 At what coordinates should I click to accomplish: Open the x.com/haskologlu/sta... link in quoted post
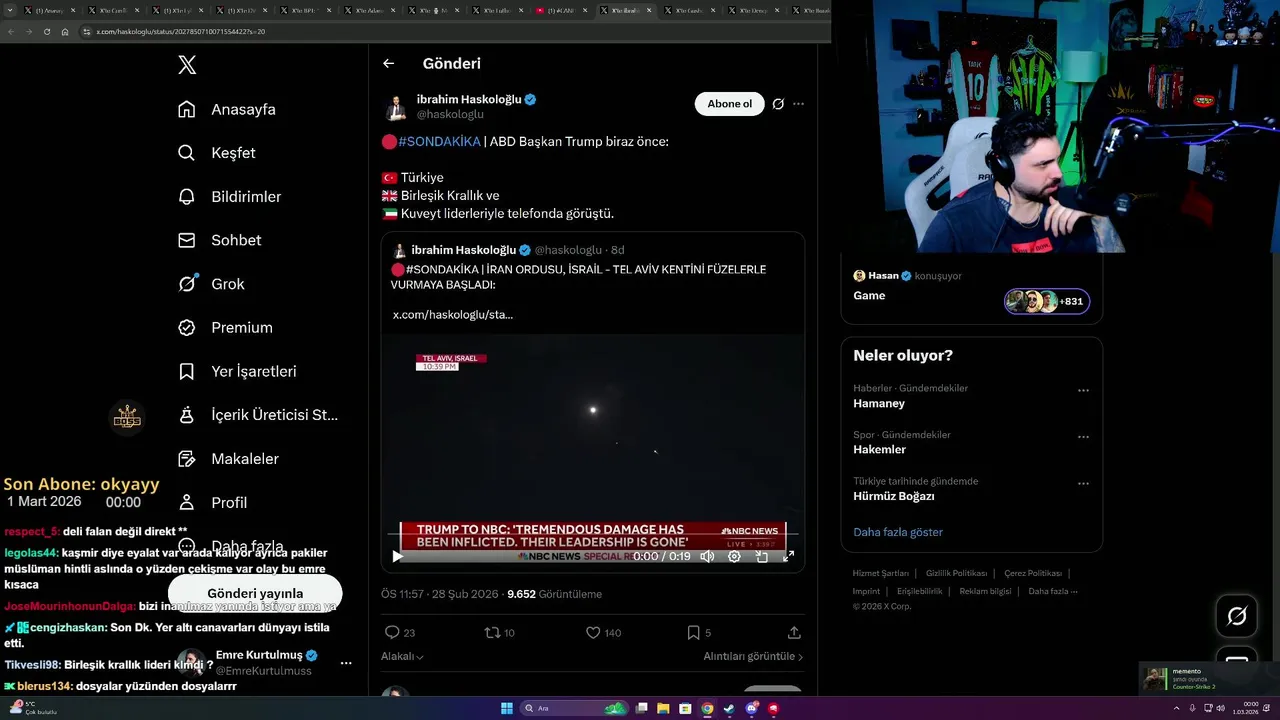tap(453, 314)
